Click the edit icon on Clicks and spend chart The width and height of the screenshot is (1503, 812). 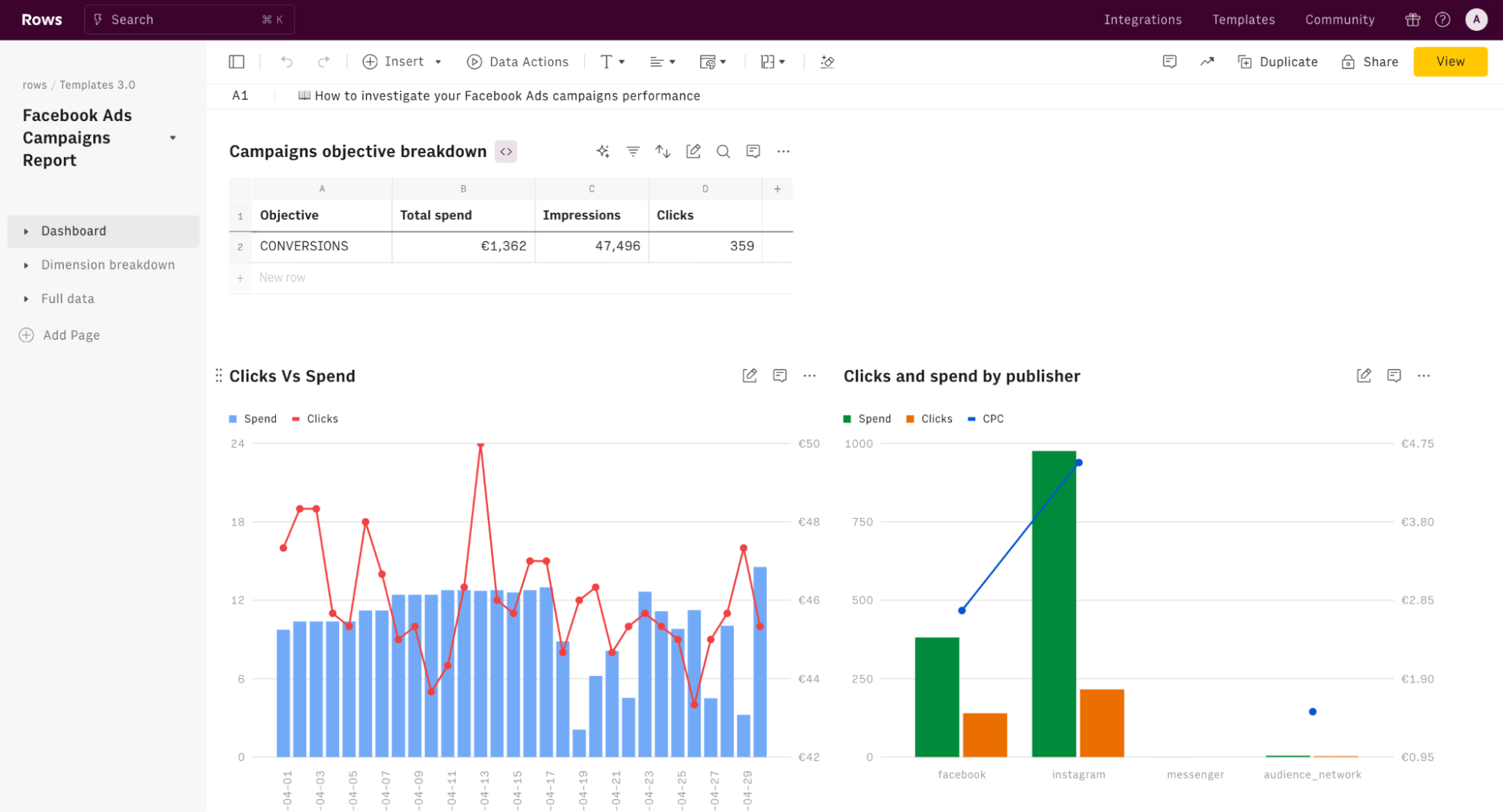[1363, 376]
